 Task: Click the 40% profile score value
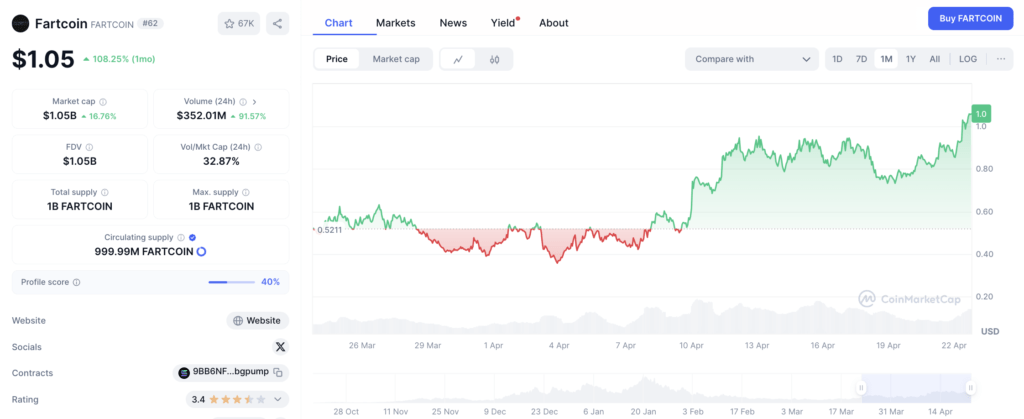(270, 282)
